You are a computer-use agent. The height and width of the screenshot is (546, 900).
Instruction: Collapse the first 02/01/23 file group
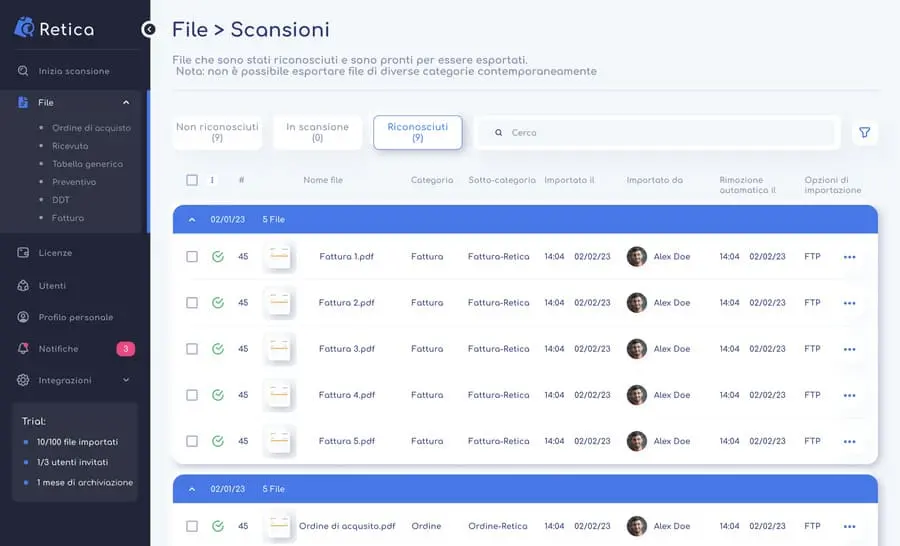pyautogui.click(x=192, y=219)
